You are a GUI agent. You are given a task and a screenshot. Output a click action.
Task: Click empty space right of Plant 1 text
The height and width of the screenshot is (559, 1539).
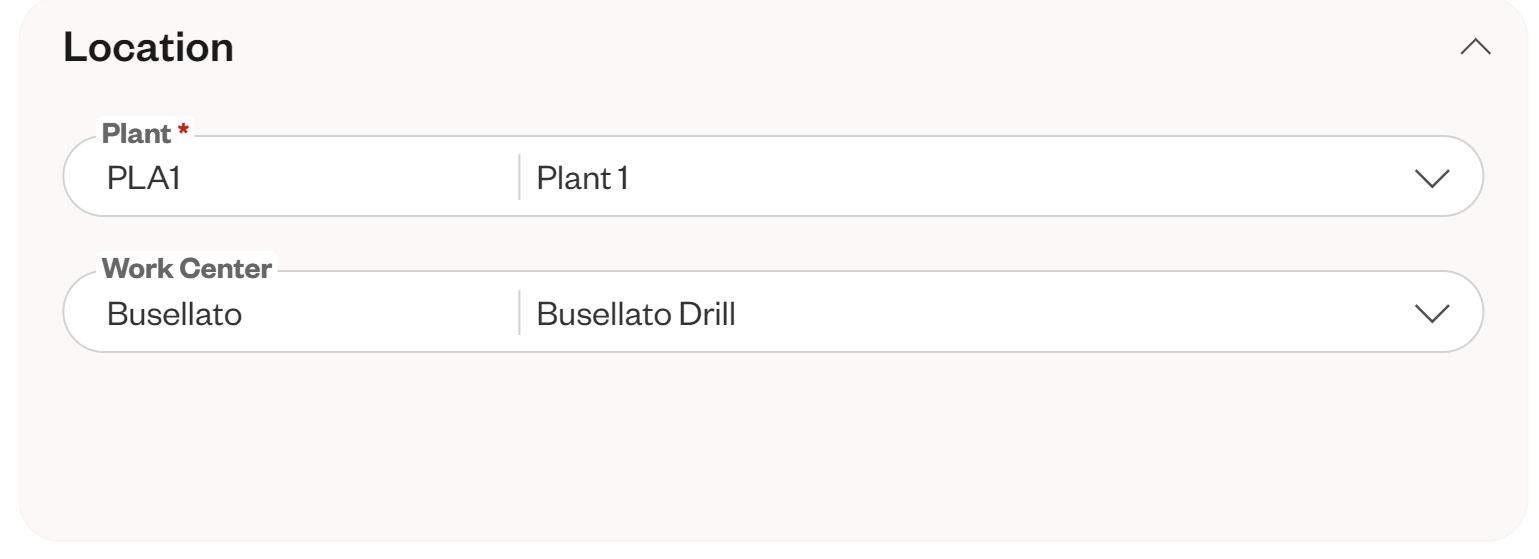pos(1000,178)
